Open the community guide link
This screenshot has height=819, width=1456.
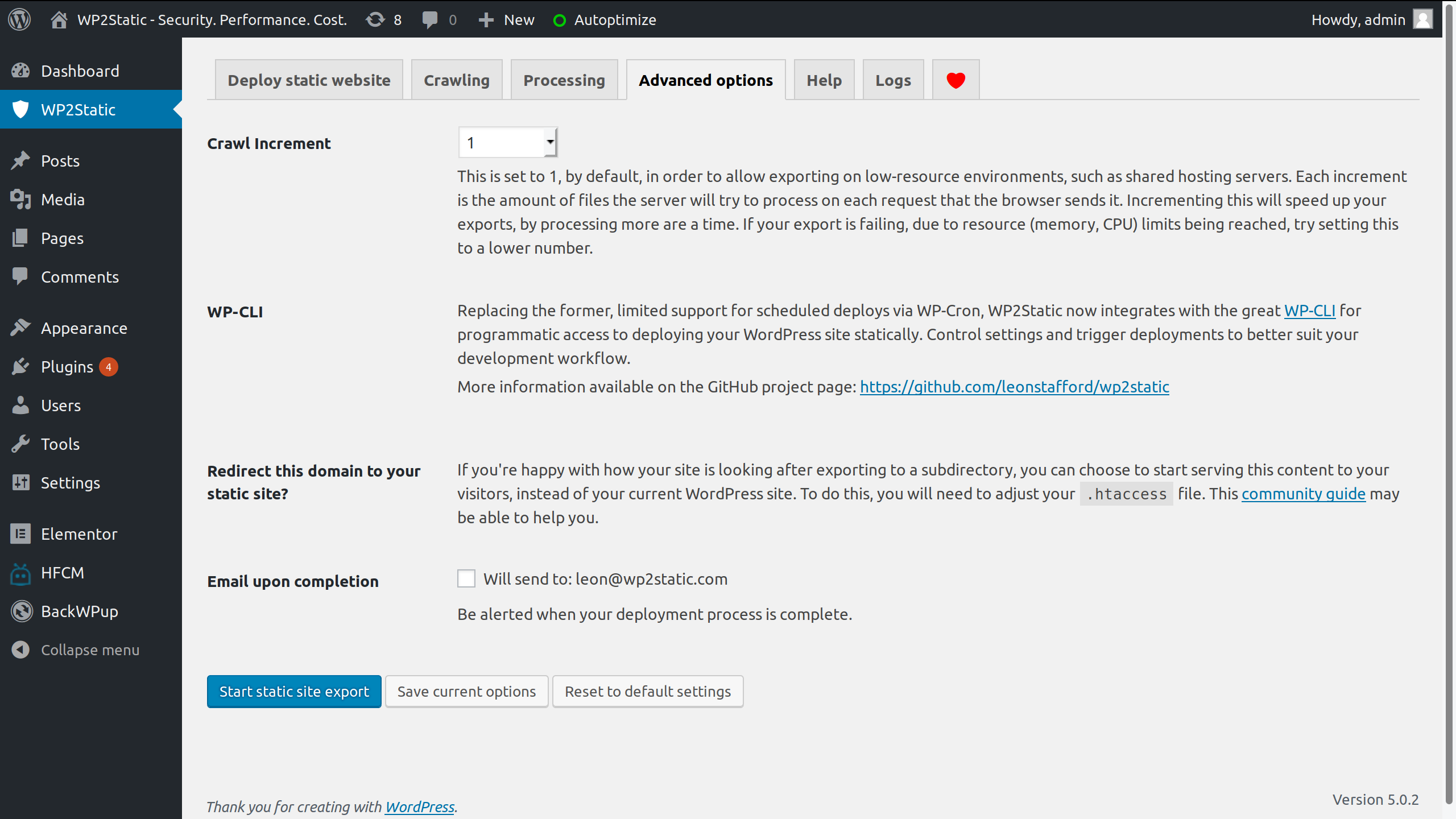pyautogui.click(x=1303, y=494)
